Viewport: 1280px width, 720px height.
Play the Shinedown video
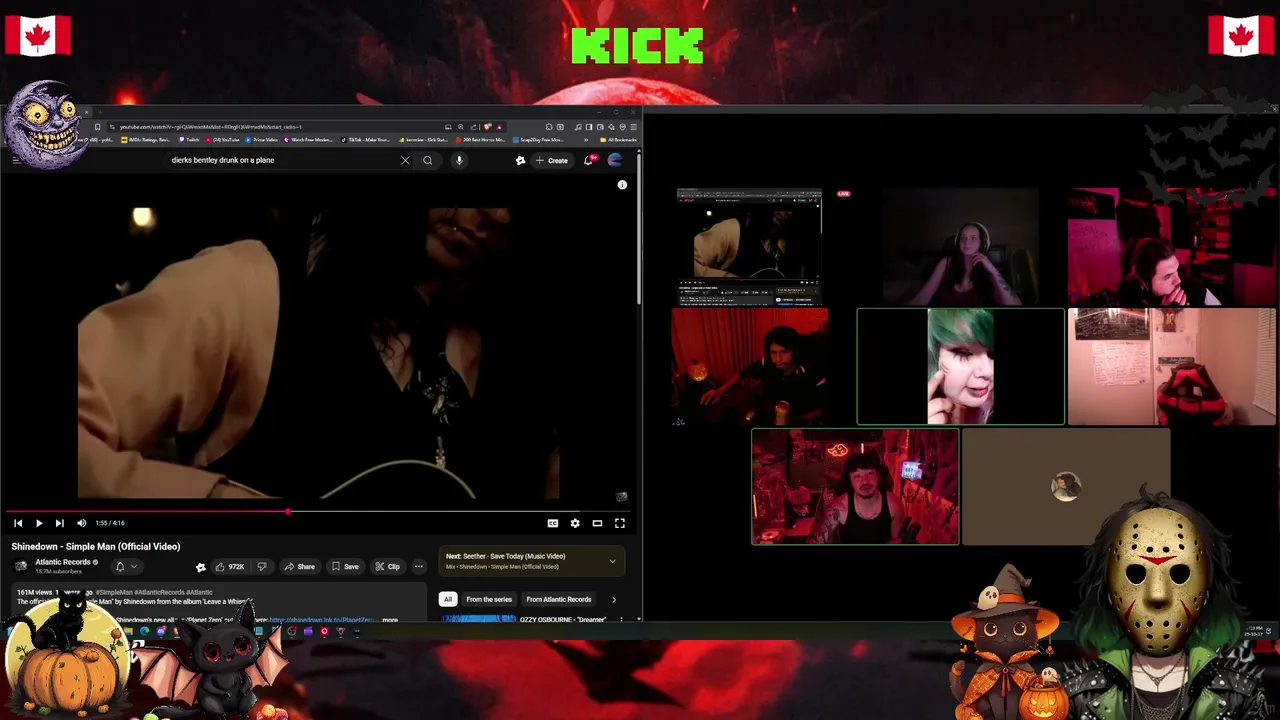pos(39,523)
